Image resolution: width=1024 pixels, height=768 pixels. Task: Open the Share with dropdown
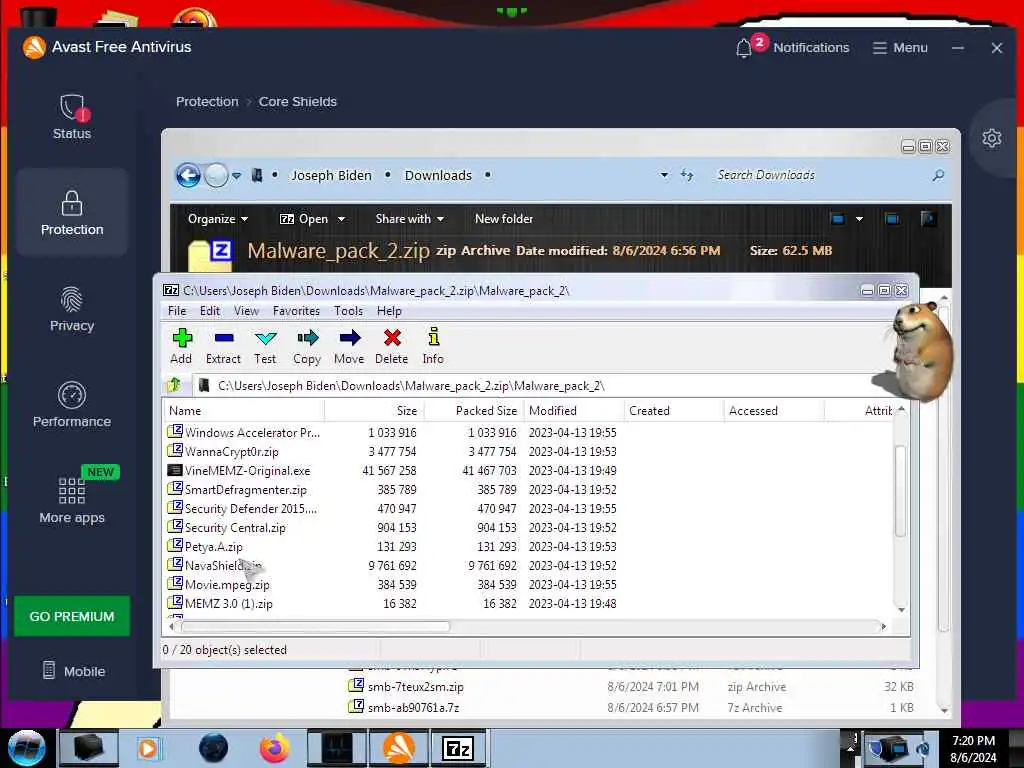pyautogui.click(x=409, y=219)
